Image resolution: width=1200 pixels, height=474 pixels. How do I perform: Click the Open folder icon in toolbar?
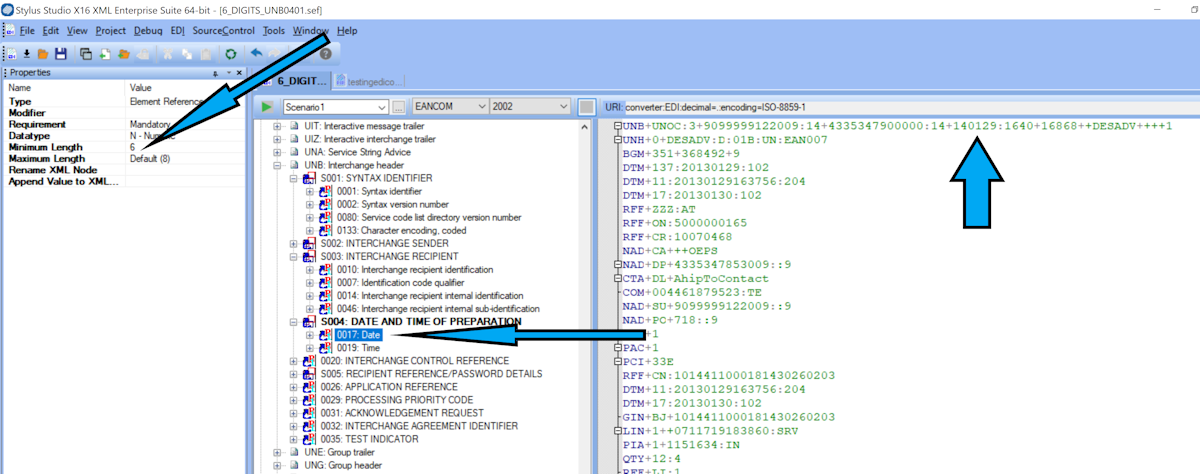[42, 53]
